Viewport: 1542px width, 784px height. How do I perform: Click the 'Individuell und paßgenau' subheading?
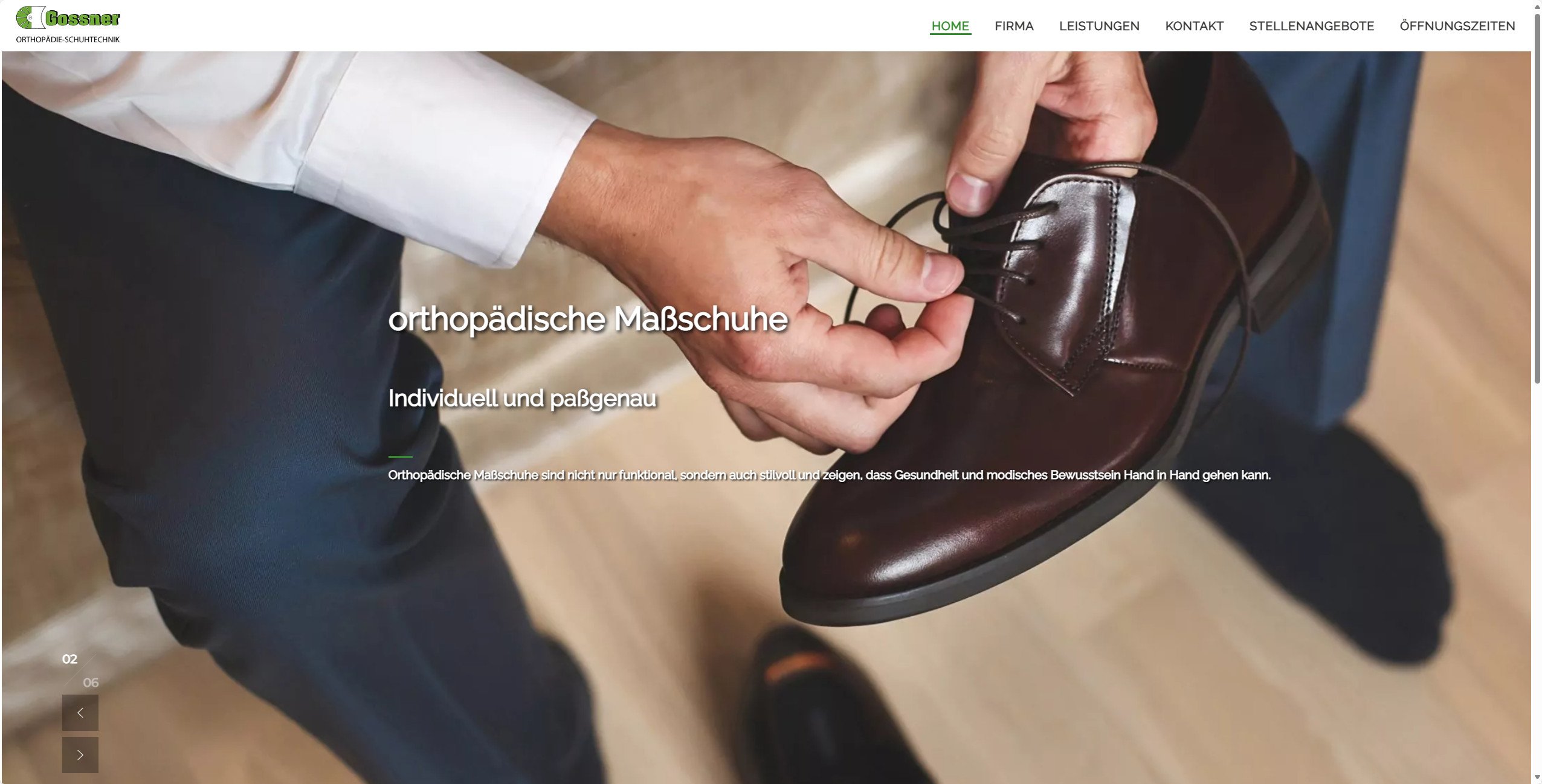(x=522, y=399)
